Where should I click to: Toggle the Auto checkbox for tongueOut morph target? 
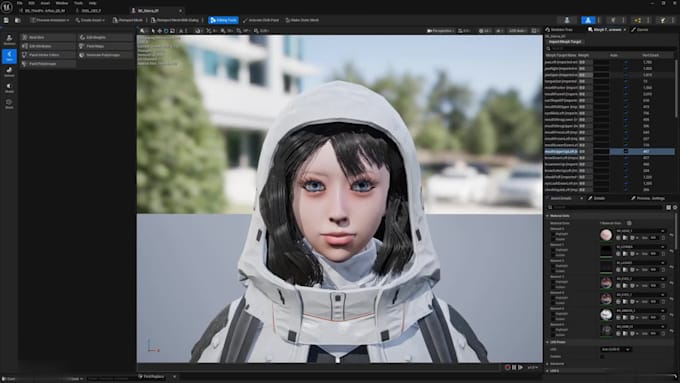click(x=626, y=81)
